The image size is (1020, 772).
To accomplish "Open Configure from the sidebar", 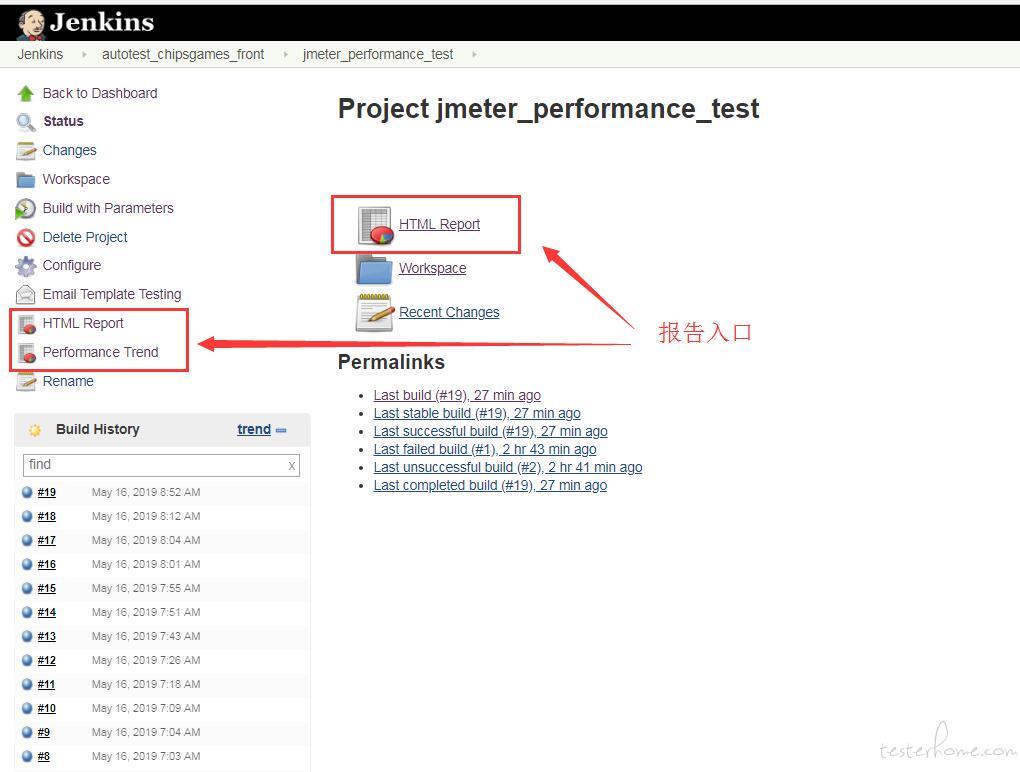I will [x=72, y=266].
